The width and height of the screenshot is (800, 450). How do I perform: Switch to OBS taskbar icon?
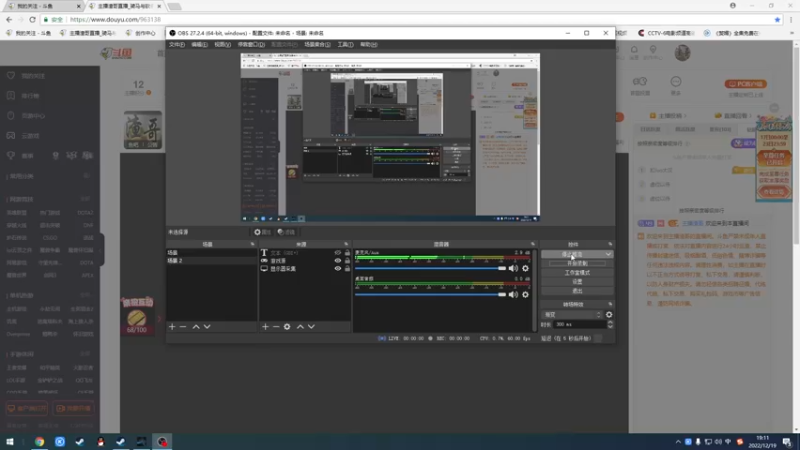[x=162, y=442]
